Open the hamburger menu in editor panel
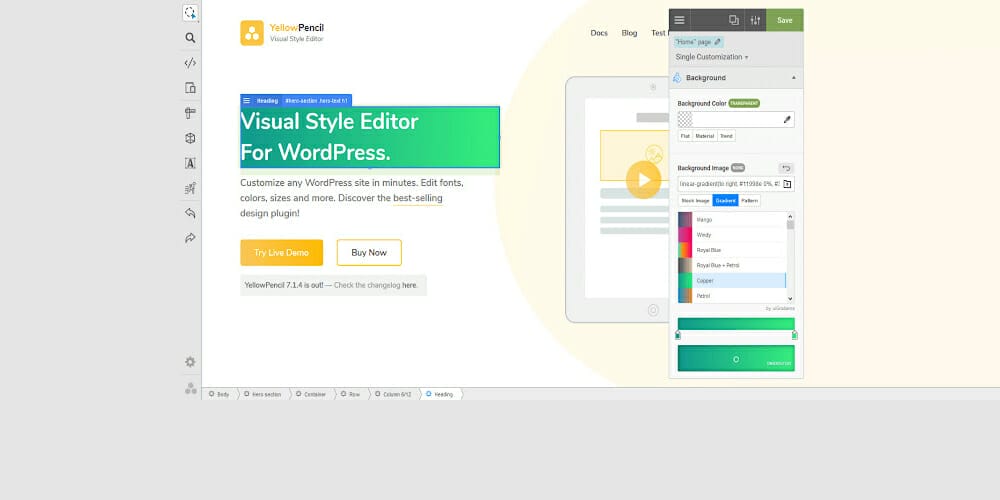The height and width of the screenshot is (500, 1000). (x=679, y=20)
